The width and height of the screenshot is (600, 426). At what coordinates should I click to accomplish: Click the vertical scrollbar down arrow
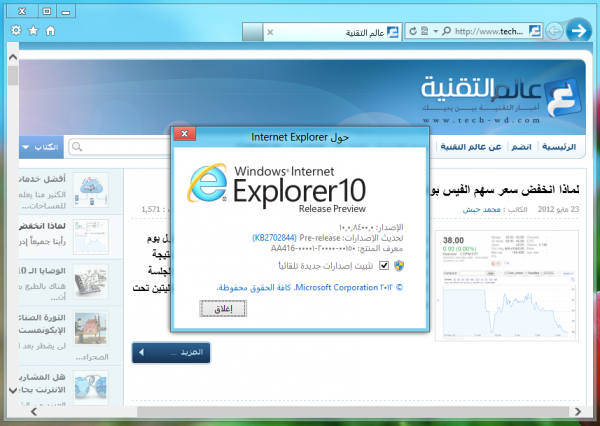(x=13, y=390)
